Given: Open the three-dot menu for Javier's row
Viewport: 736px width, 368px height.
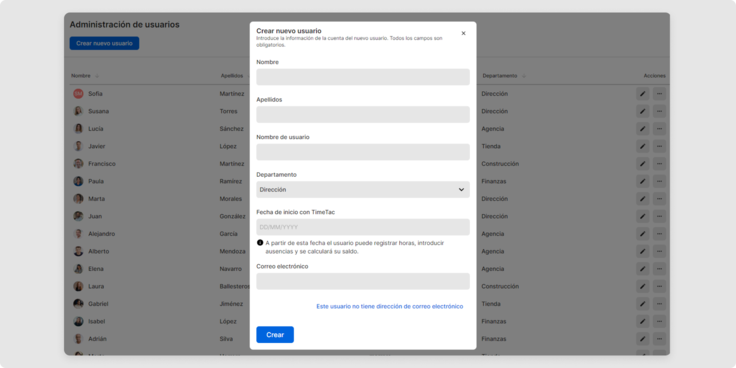Looking at the screenshot, I should pos(659,146).
